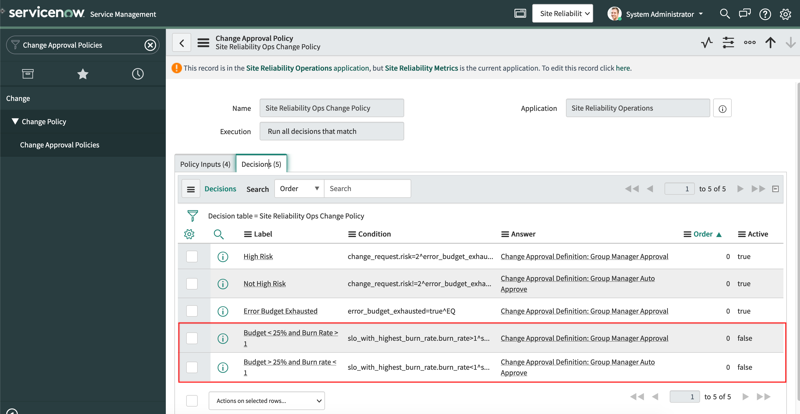Open more options ellipsis in form header
This screenshot has width=800, height=414.
[x=749, y=43]
